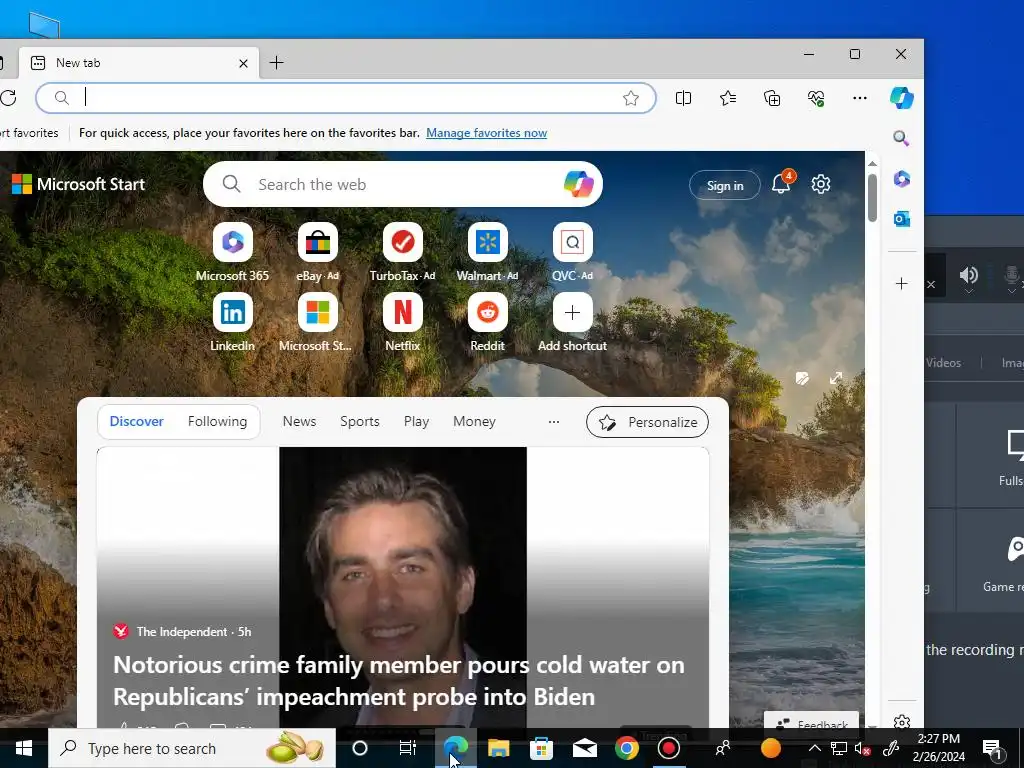Click the Sign in button
The width and height of the screenshot is (1024, 768).
pyautogui.click(x=725, y=185)
